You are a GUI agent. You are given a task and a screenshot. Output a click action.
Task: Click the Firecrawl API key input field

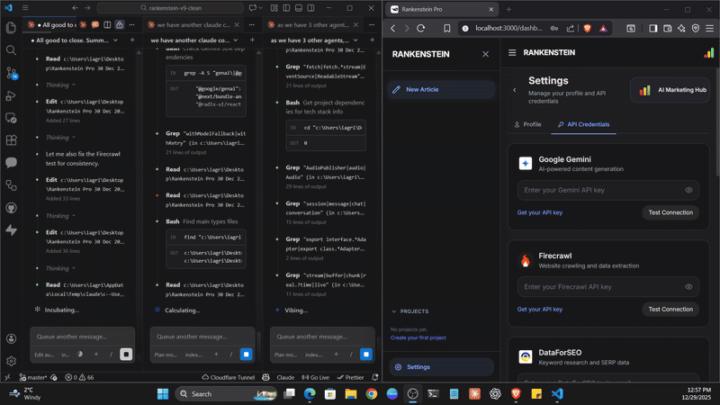608,287
